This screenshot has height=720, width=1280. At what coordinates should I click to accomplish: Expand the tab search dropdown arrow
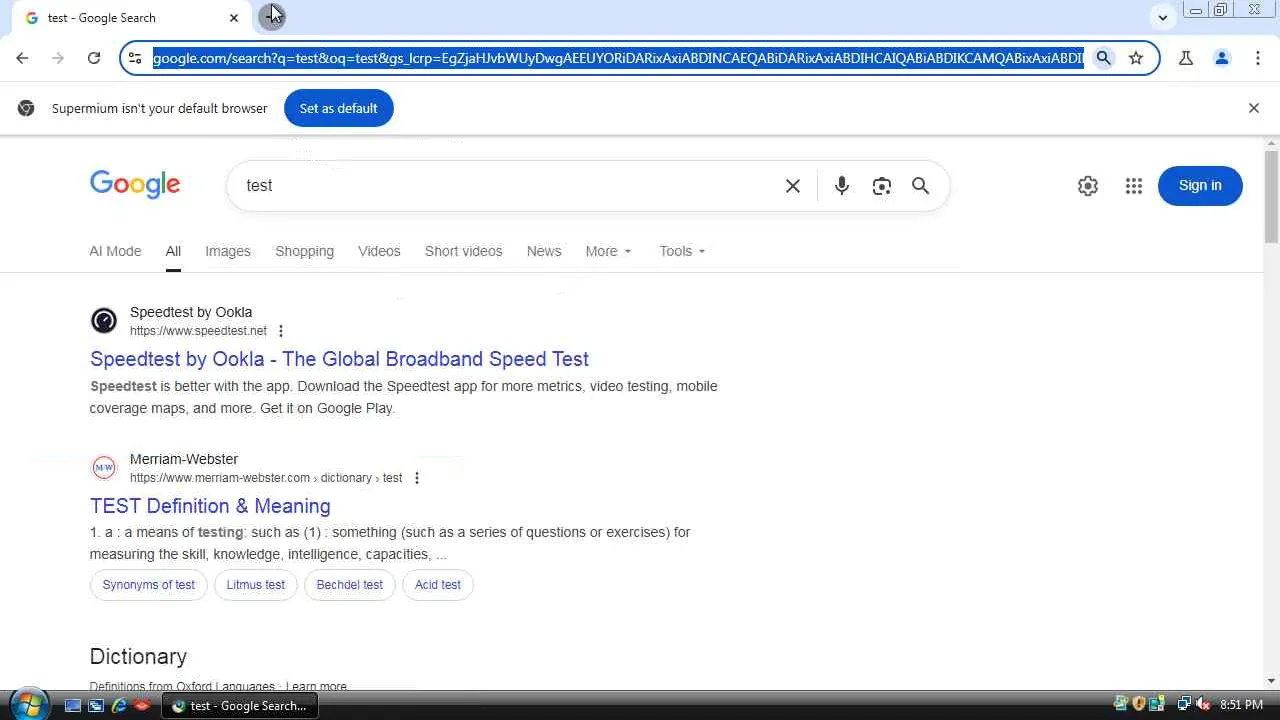tap(1162, 18)
